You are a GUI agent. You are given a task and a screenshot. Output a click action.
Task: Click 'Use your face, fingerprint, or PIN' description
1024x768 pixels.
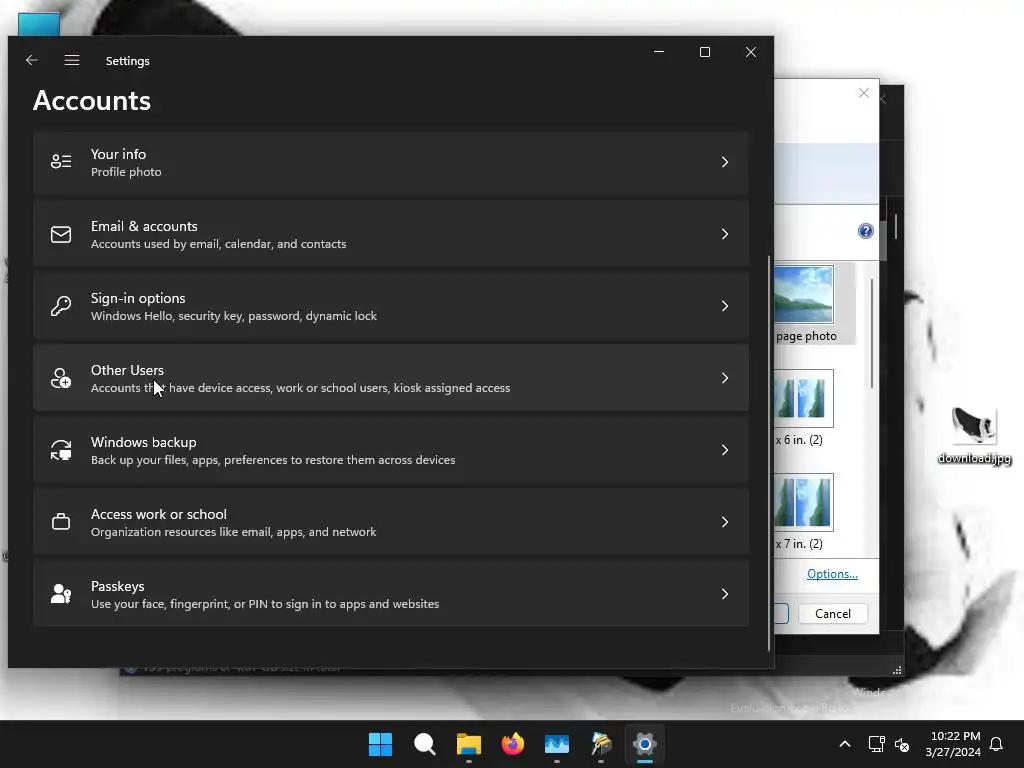pos(264,604)
